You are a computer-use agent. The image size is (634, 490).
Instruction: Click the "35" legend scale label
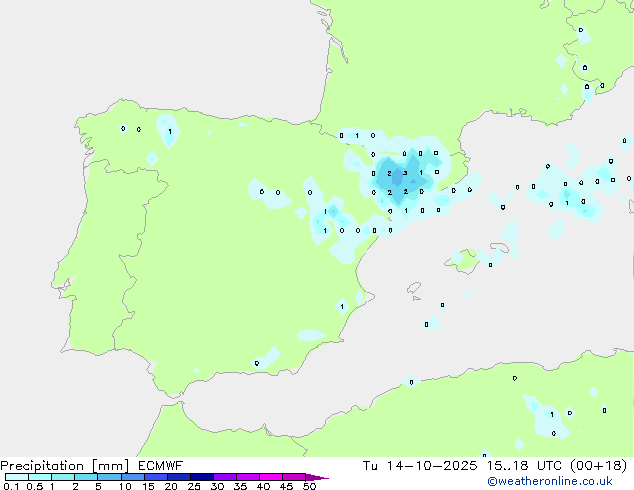click(240, 486)
